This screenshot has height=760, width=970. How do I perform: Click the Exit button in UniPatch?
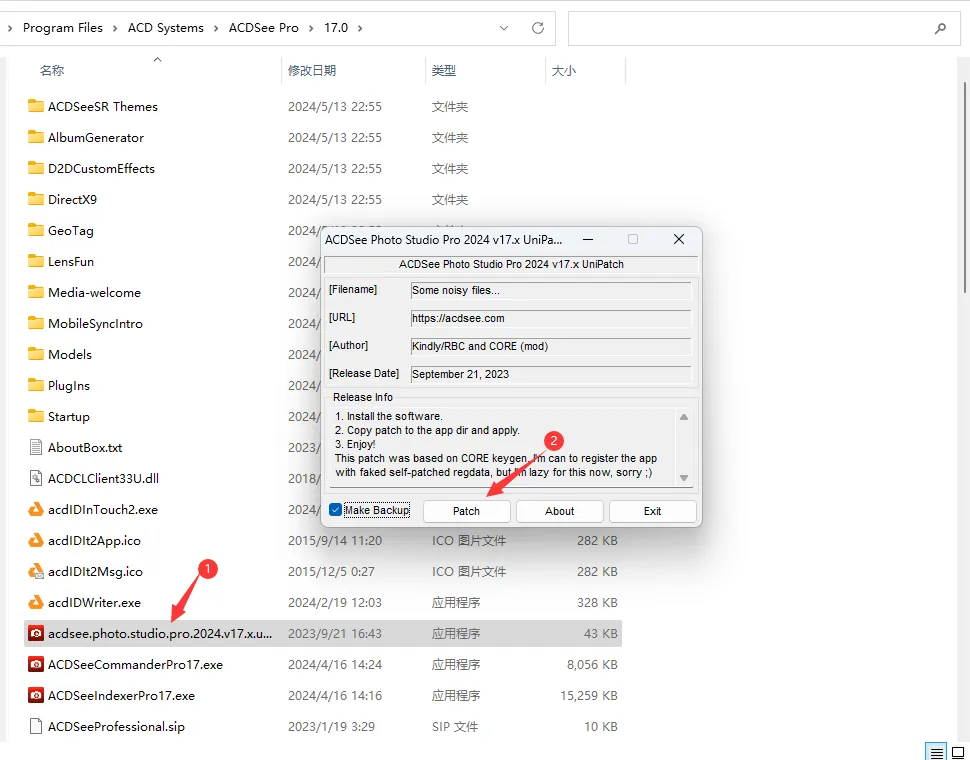click(x=653, y=511)
